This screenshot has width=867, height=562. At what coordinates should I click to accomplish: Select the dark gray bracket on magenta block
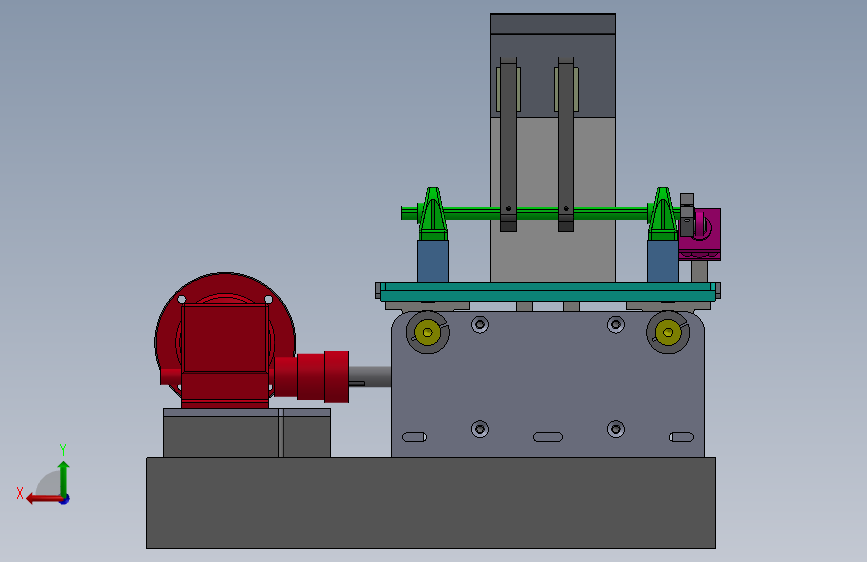tap(687, 215)
